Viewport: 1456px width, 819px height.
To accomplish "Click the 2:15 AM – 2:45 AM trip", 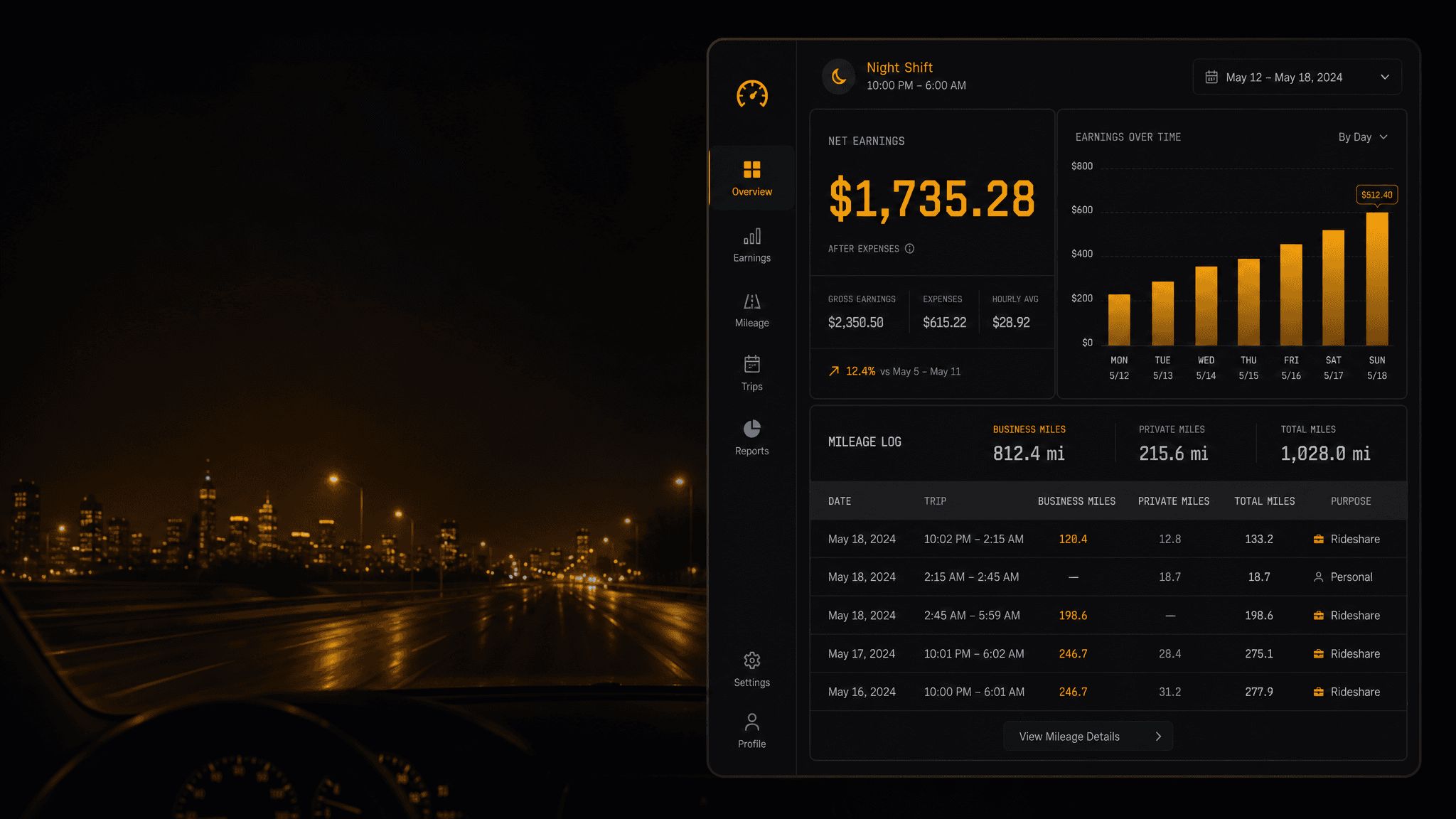I will click(971, 577).
